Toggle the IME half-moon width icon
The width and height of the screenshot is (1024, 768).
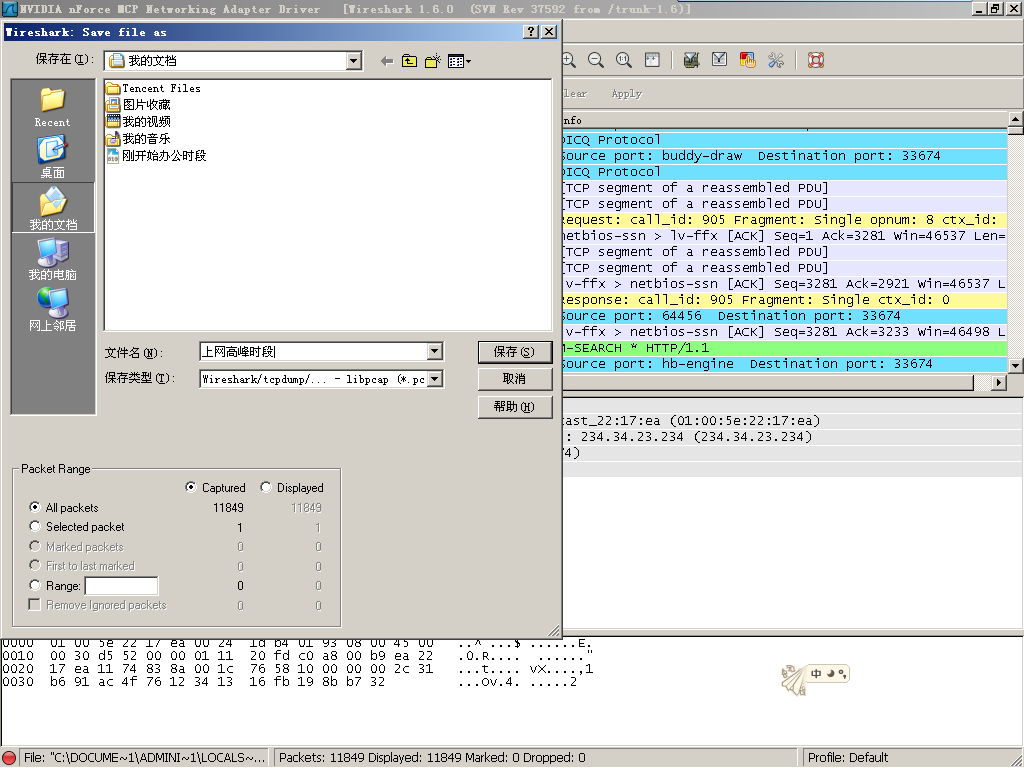[830, 673]
